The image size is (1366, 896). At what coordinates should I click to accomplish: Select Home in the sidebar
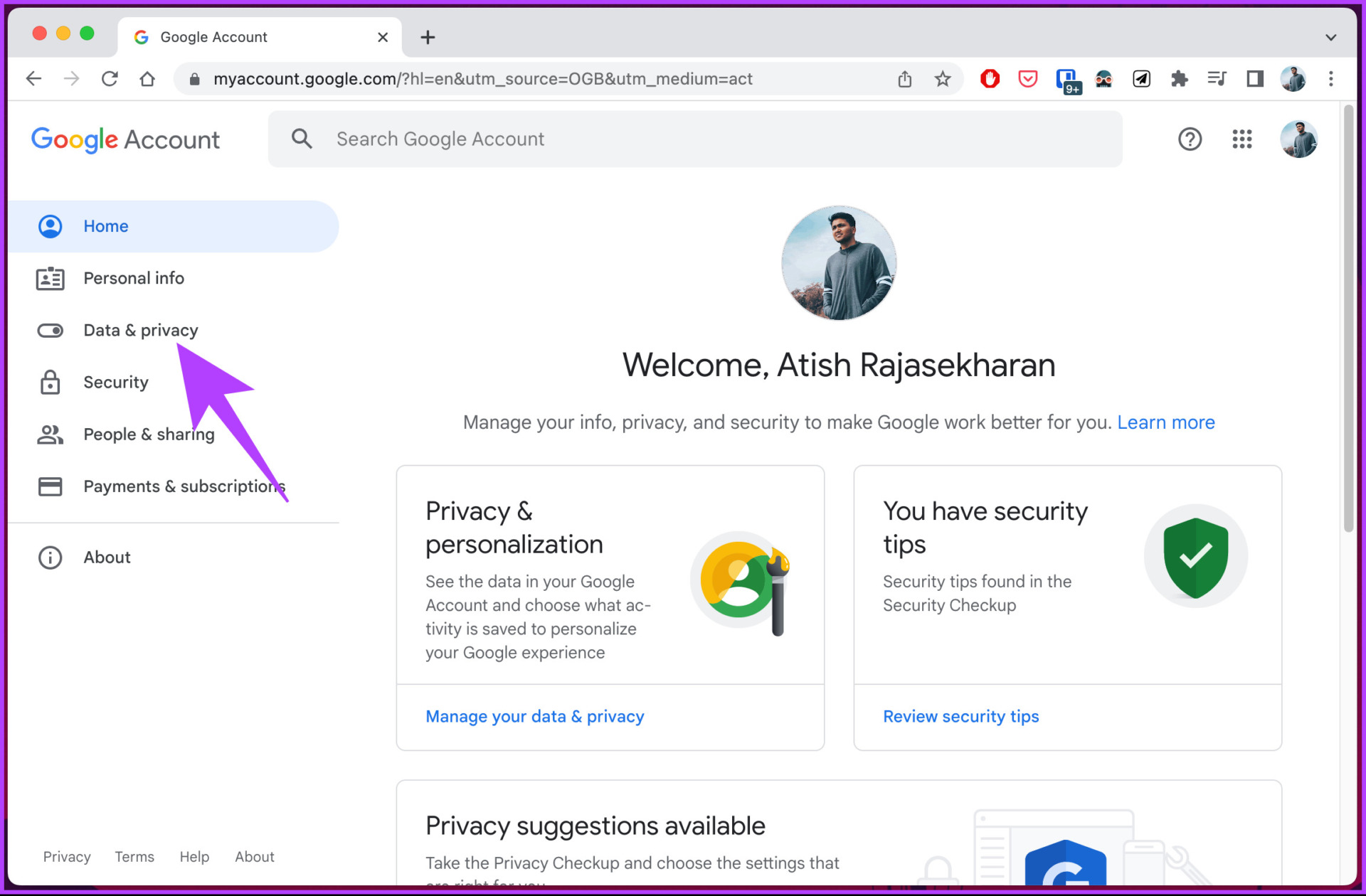click(174, 226)
